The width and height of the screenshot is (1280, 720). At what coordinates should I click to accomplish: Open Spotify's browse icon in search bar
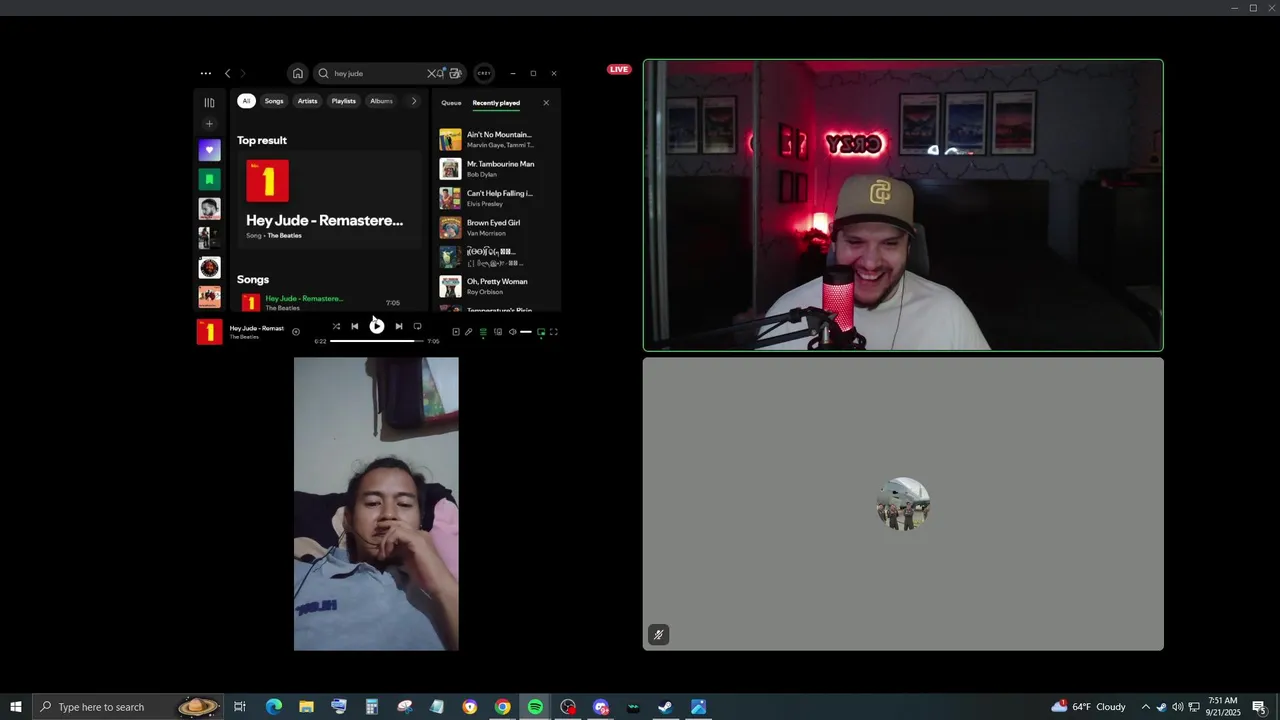[455, 73]
